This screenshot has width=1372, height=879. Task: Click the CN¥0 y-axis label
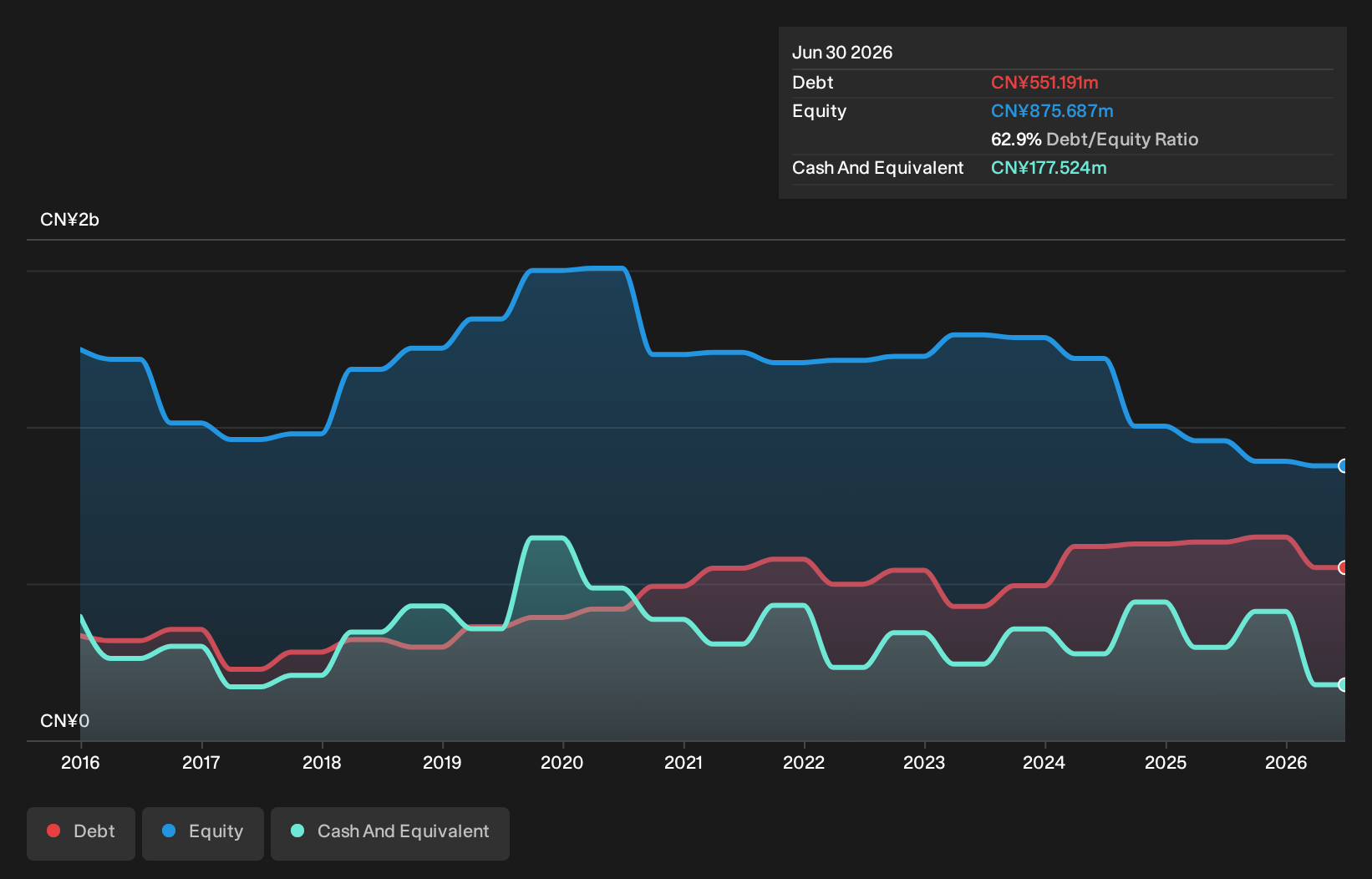pyautogui.click(x=64, y=721)
